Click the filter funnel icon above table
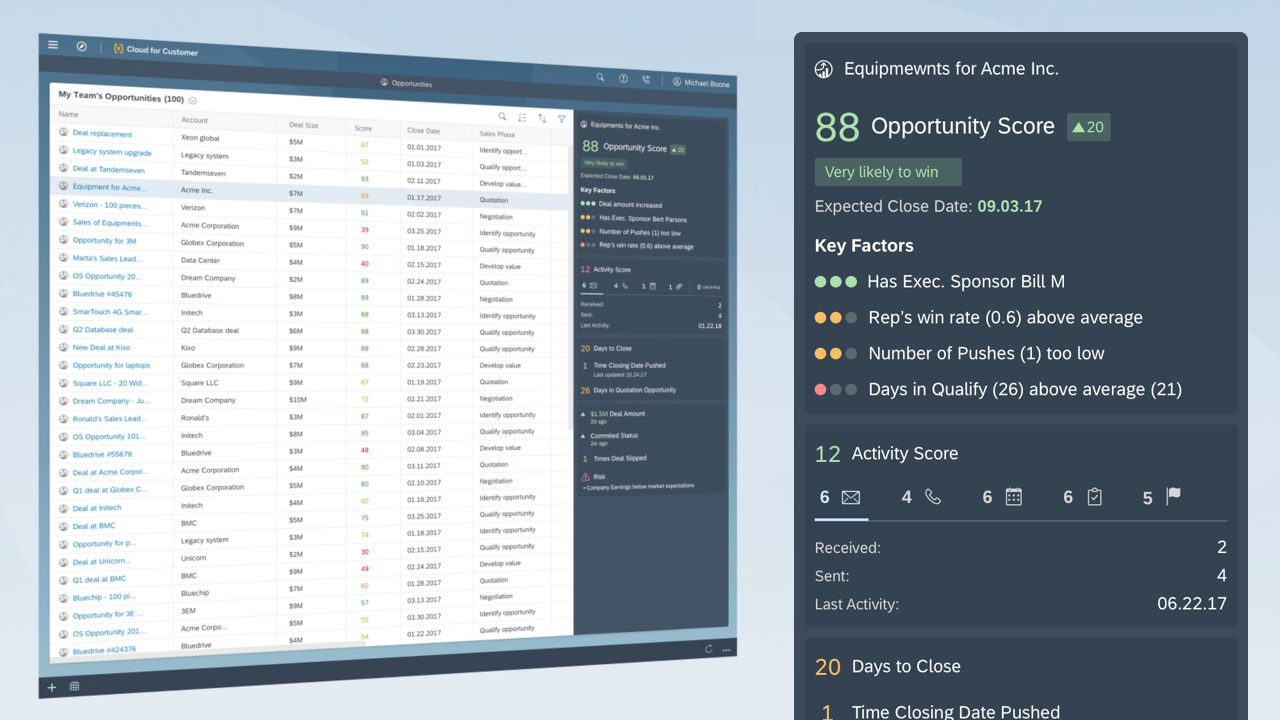This screenshot has height=720, width=1280. click(561, 119)
